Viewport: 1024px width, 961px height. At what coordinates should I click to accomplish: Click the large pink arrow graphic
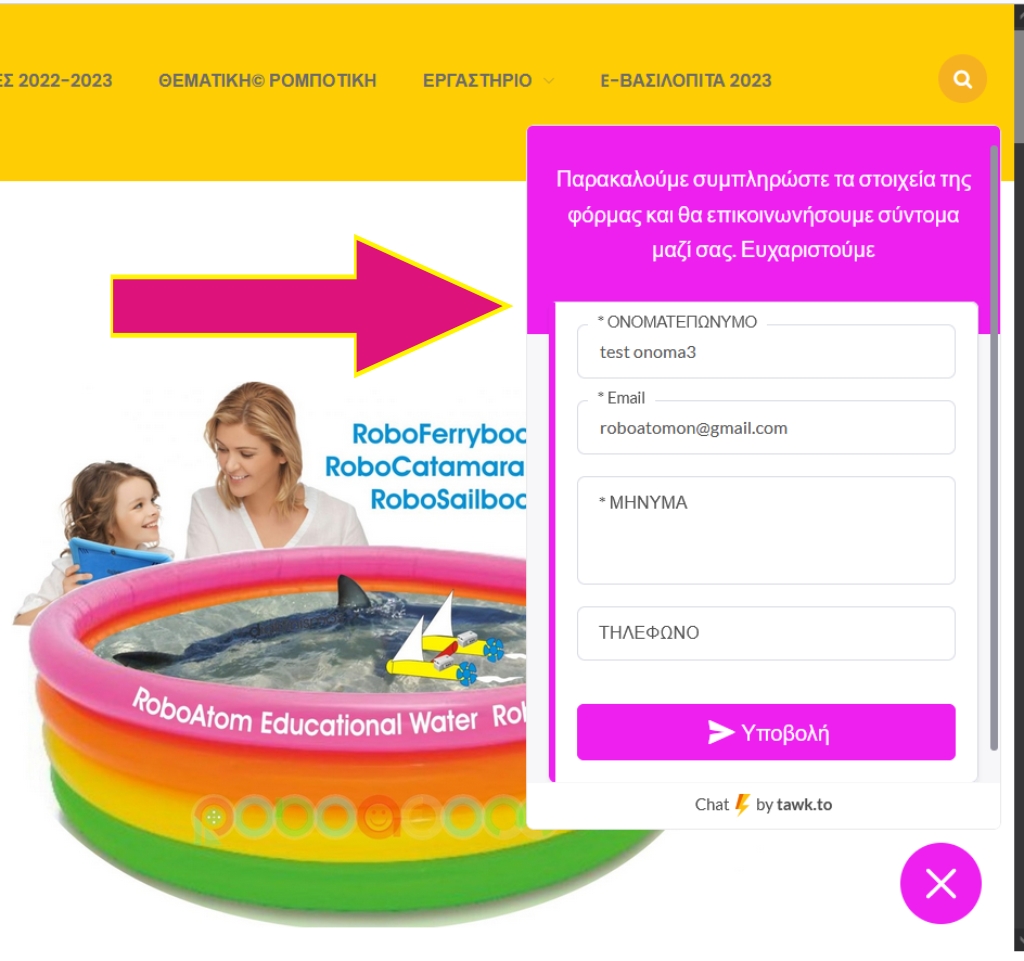[x=311, y=306]
